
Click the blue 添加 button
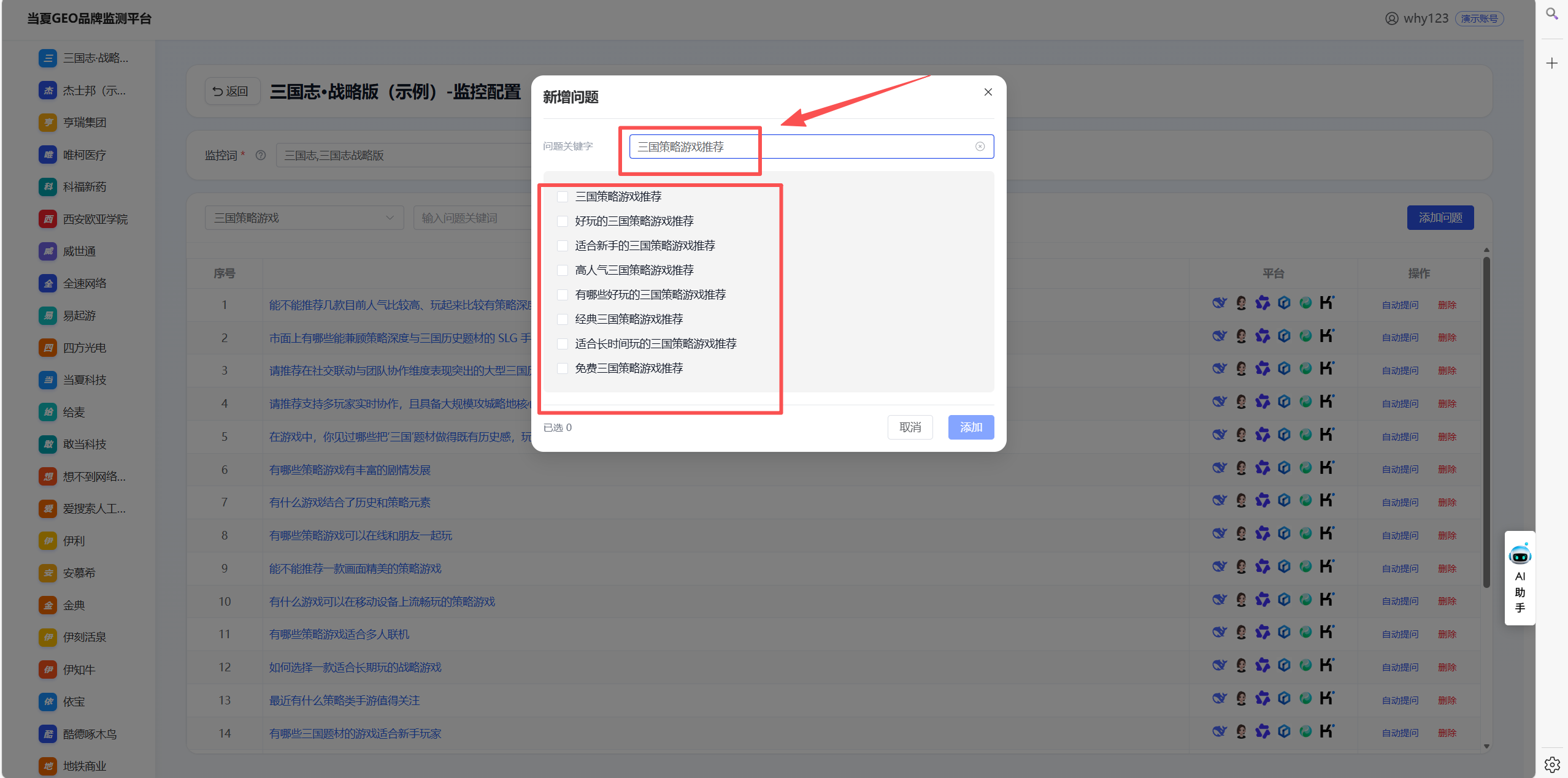[x=970, y=427]
